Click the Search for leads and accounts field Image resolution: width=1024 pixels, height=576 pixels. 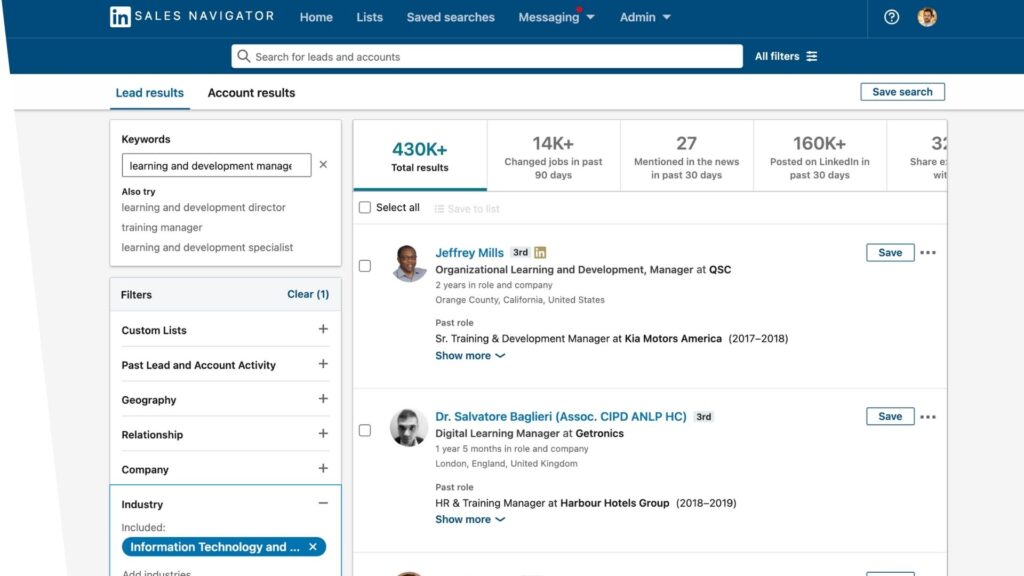[487, 56]
